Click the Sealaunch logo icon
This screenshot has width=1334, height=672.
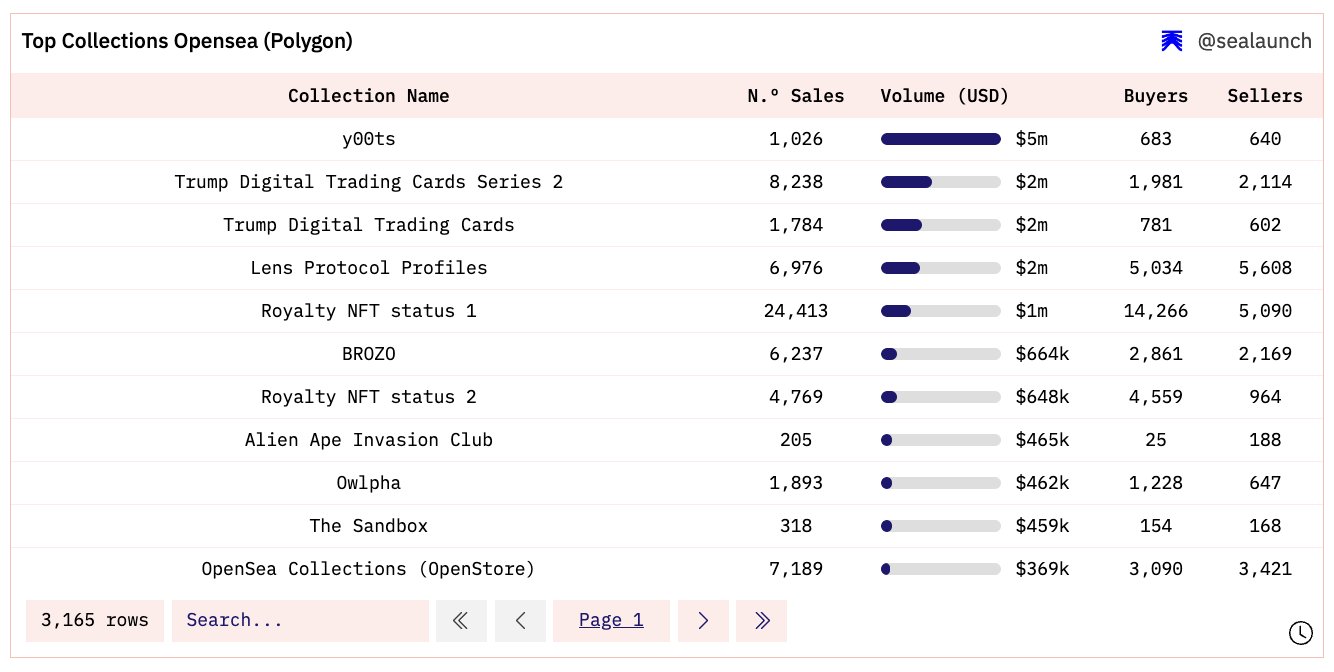coord(1172,41)
